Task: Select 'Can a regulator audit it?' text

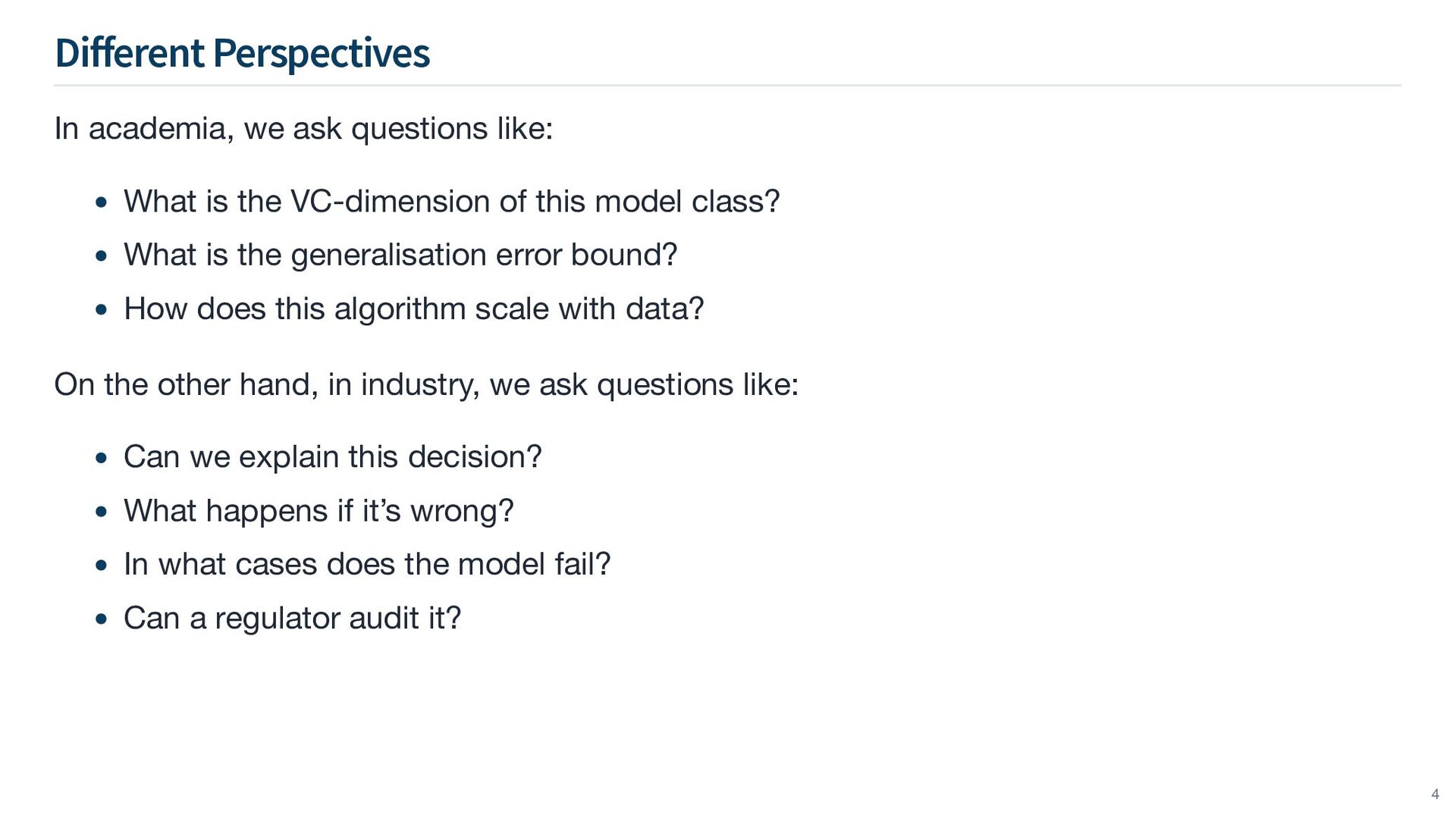Action: [x=292, y=619]
